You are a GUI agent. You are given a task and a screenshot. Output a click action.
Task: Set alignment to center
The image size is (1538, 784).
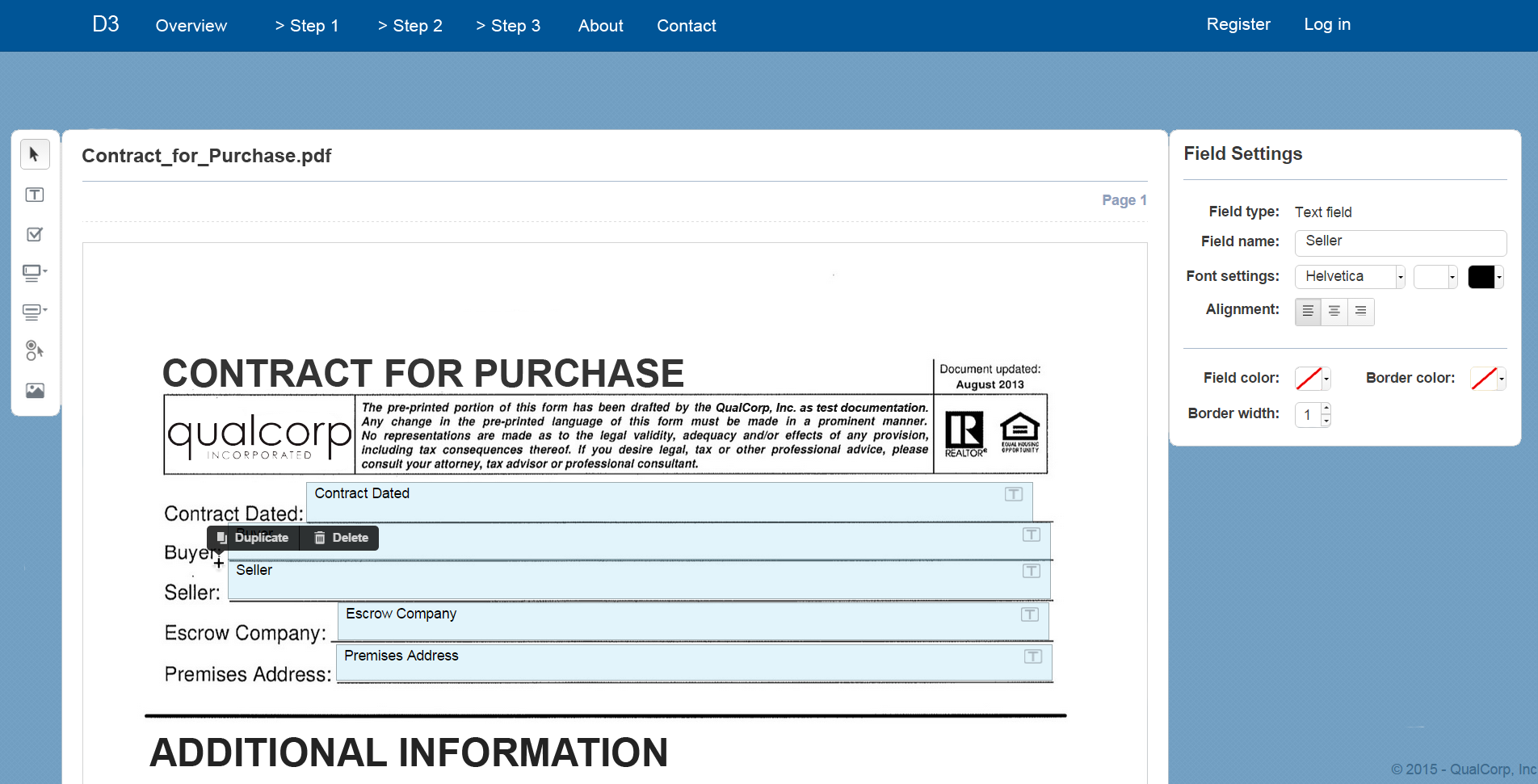(1334, 312)
